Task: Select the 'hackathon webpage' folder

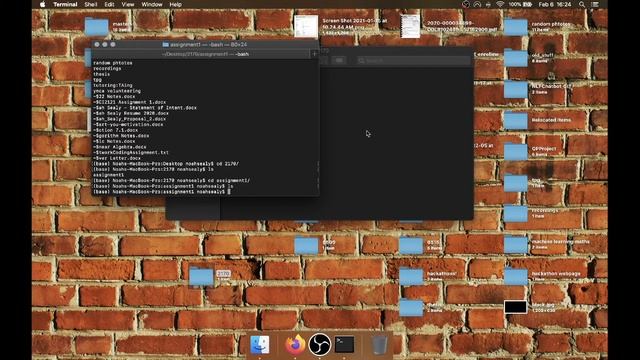Action: (x=516, y=276)
